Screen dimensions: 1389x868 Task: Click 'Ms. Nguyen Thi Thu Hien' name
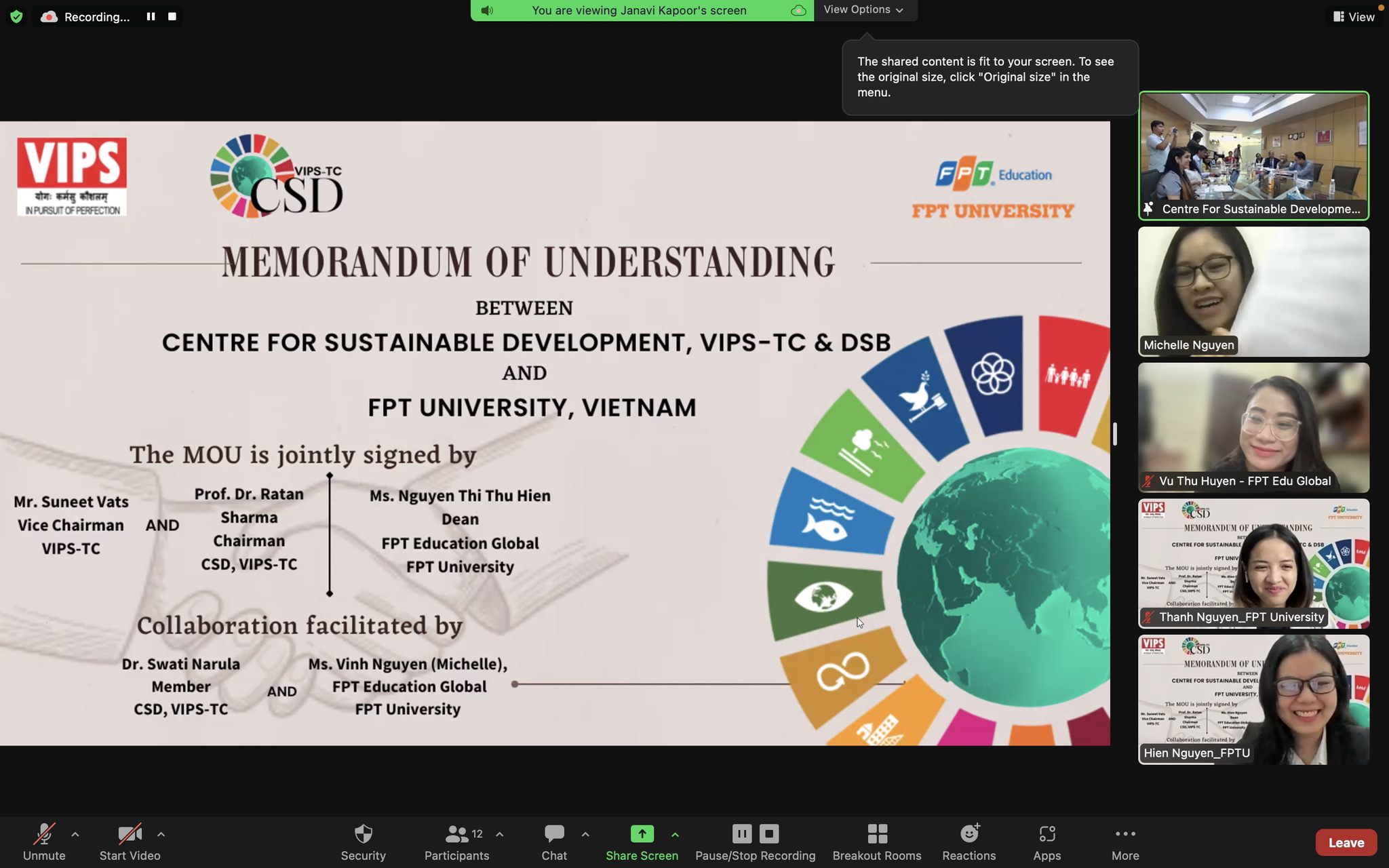click(460, 496)
